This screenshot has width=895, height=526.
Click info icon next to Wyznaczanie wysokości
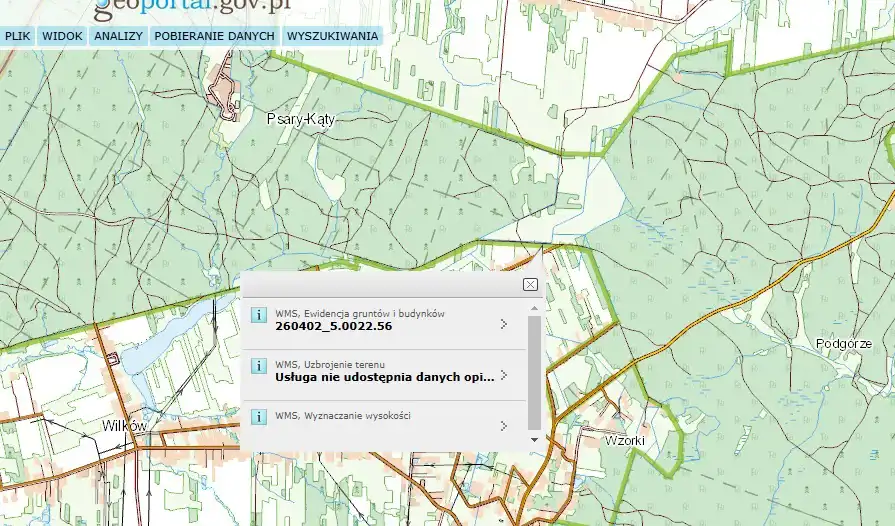click(x=259, y=416)
